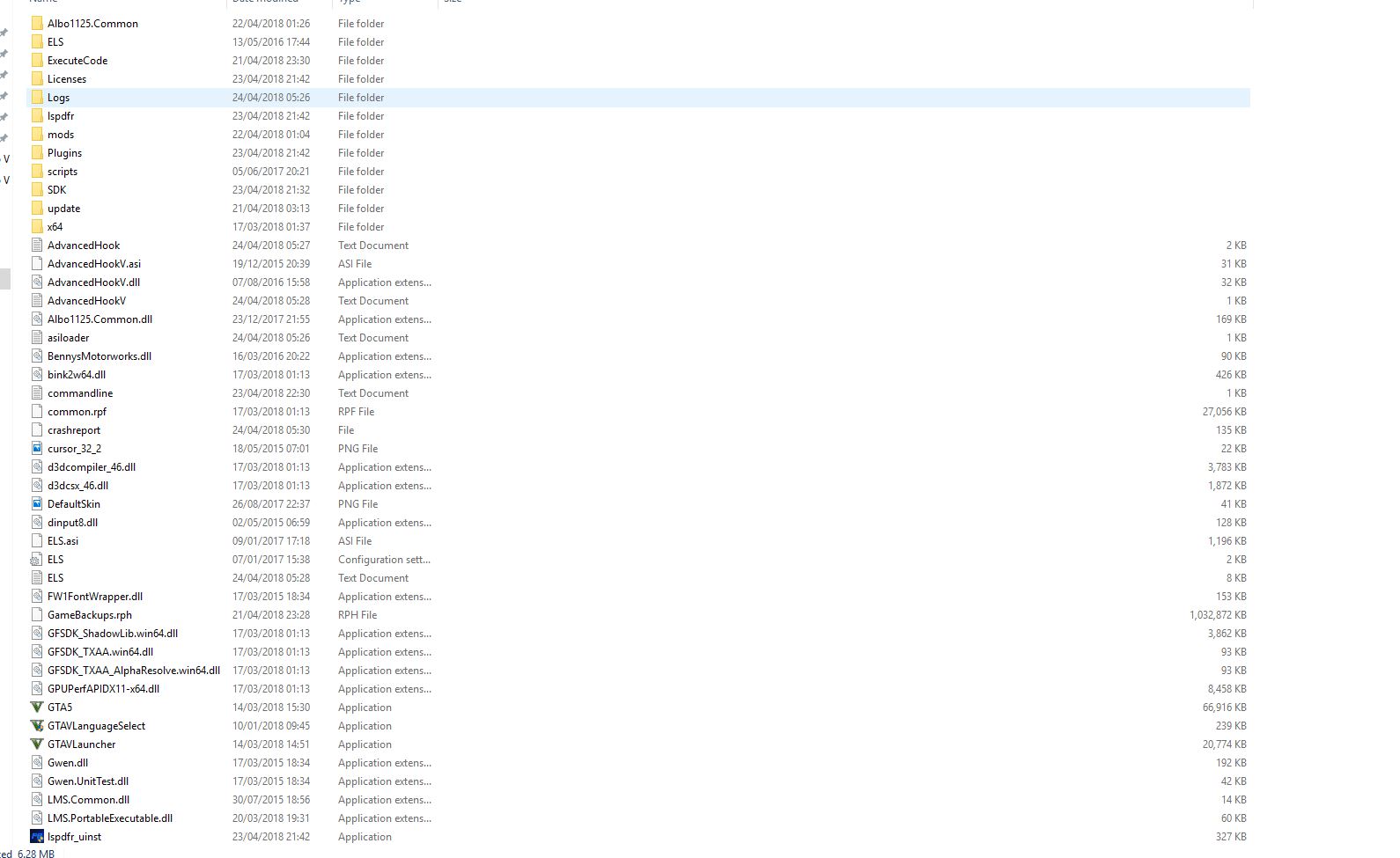Click the date 13/05/2016 17:44
Image resolution: width=1400 pixels, height=858 pixels.
pos(271,41)
